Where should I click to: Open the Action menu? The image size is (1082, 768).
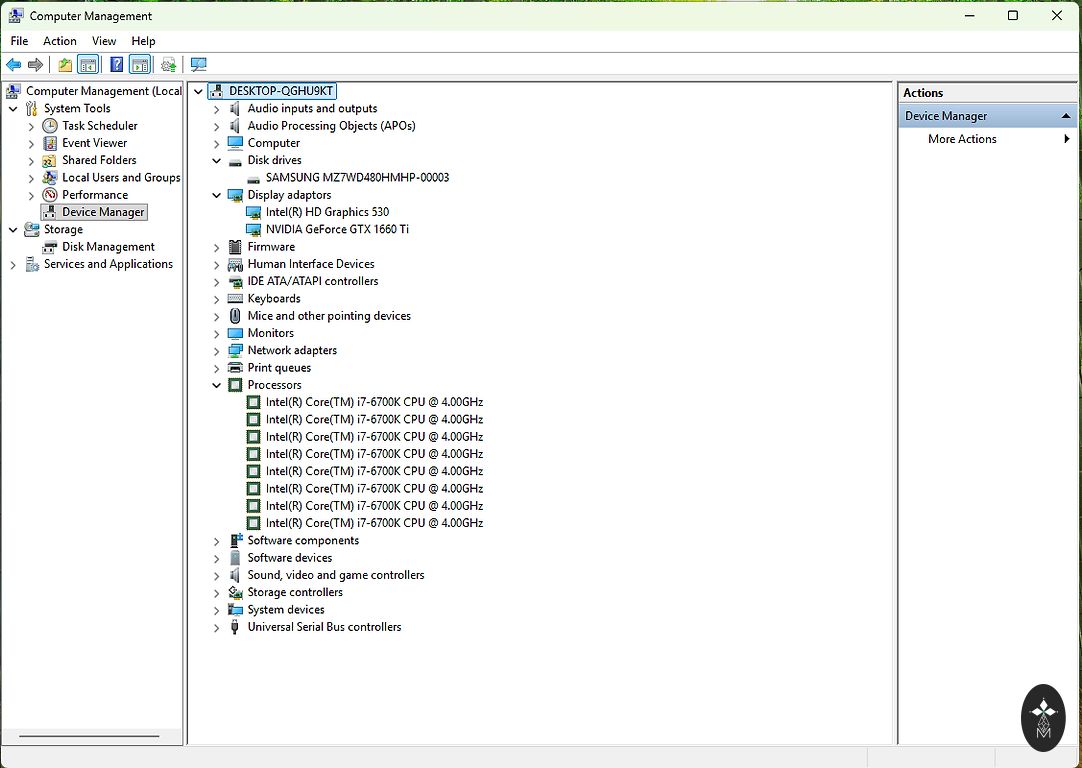59,41
